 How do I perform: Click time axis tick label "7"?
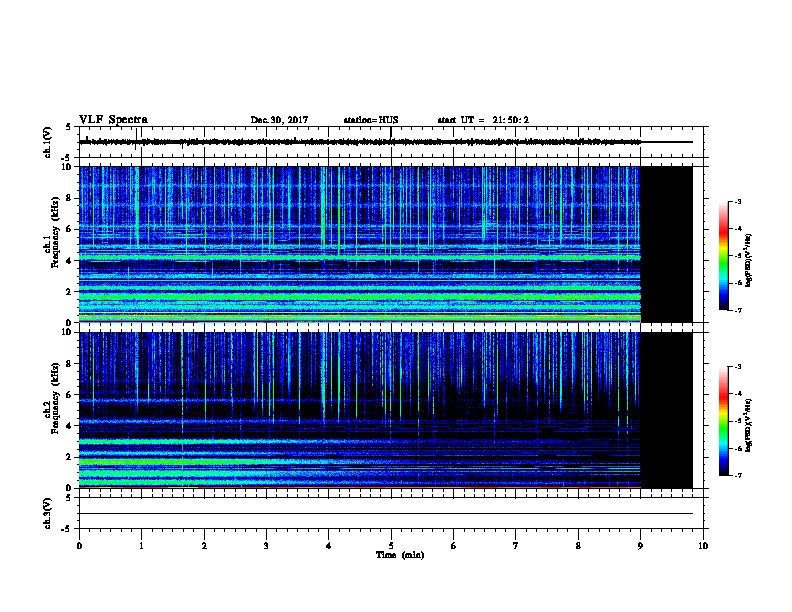tap(516, 546)
